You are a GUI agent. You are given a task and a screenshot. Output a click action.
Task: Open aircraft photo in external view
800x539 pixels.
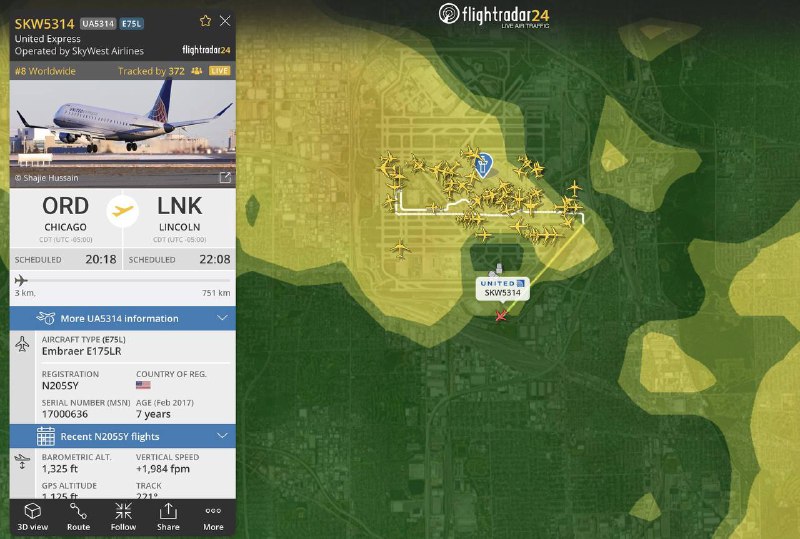225,177
